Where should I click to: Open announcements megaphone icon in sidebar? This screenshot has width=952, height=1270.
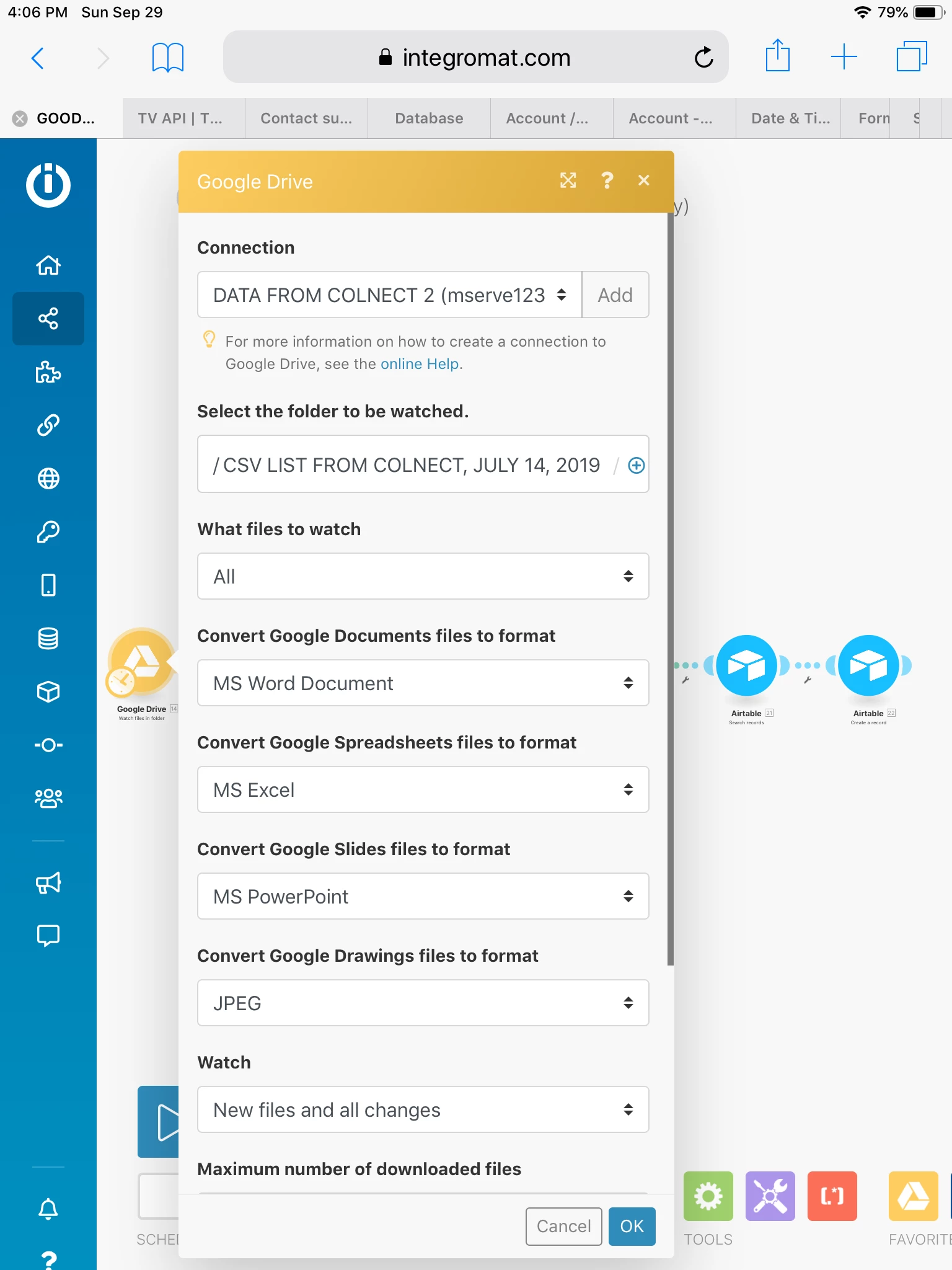(x=48, y=882)
